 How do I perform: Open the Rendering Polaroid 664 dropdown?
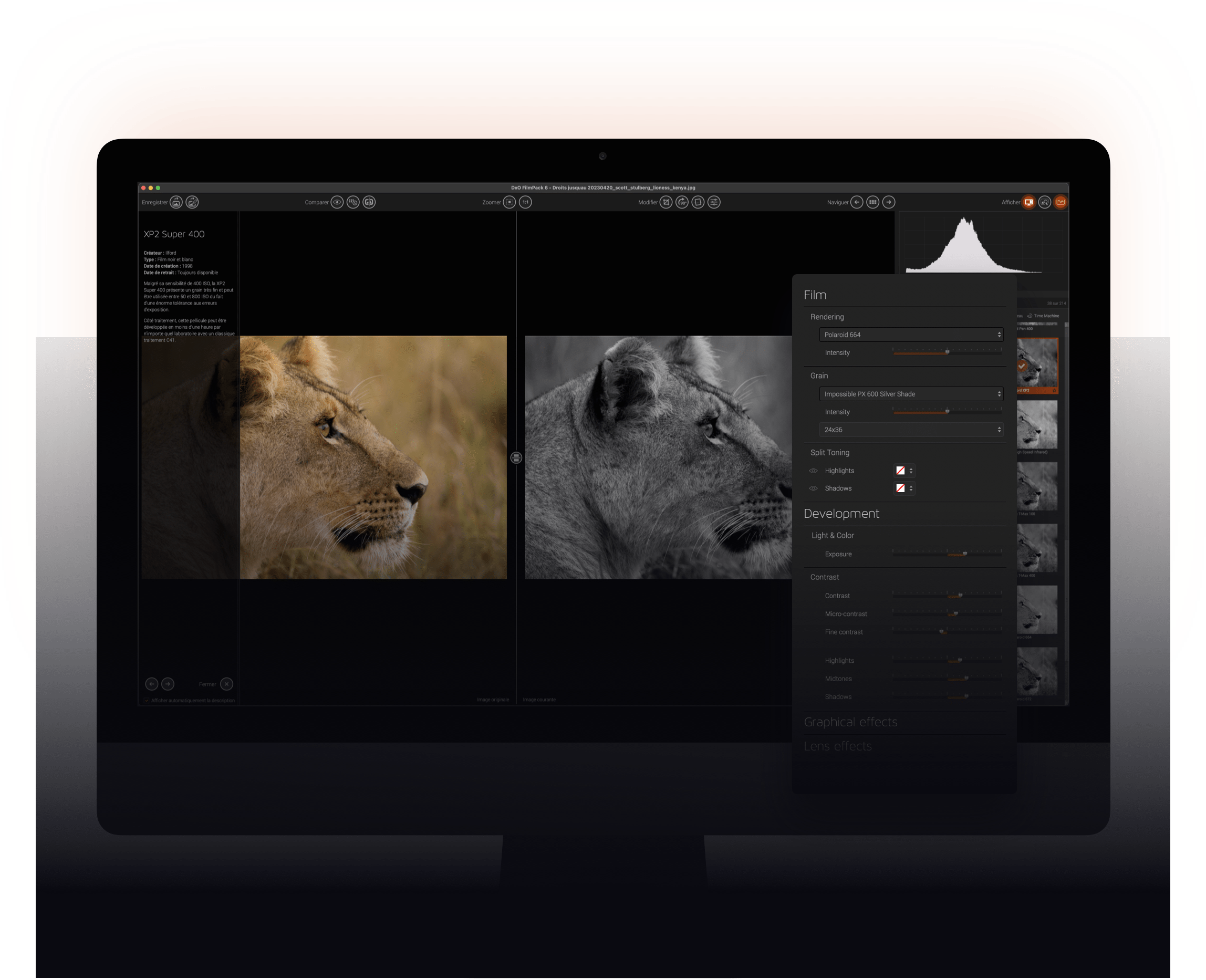[x=911, y=335]
